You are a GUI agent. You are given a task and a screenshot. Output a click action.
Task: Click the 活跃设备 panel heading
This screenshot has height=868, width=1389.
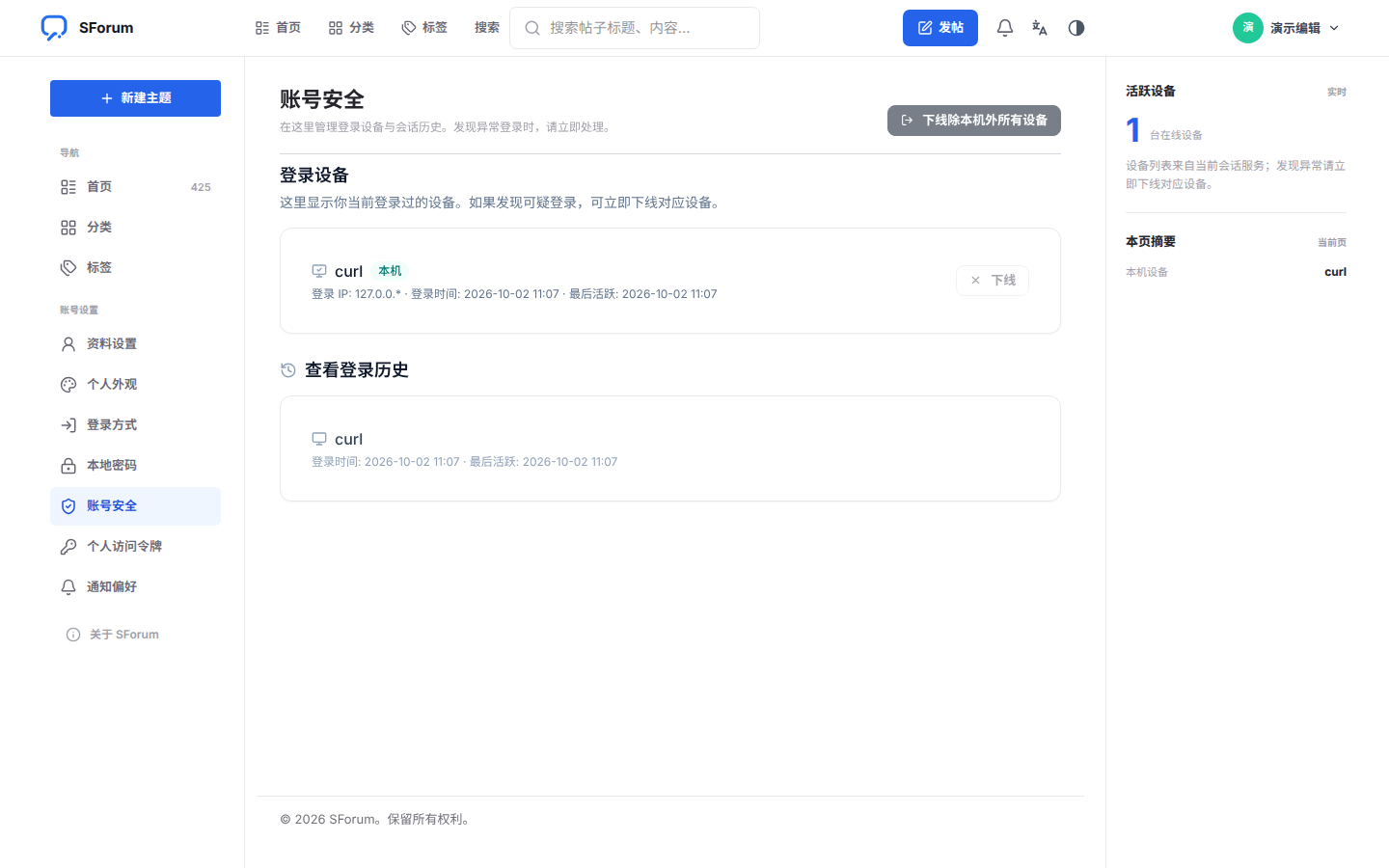pyautogui.click(x=1151, y=92)
